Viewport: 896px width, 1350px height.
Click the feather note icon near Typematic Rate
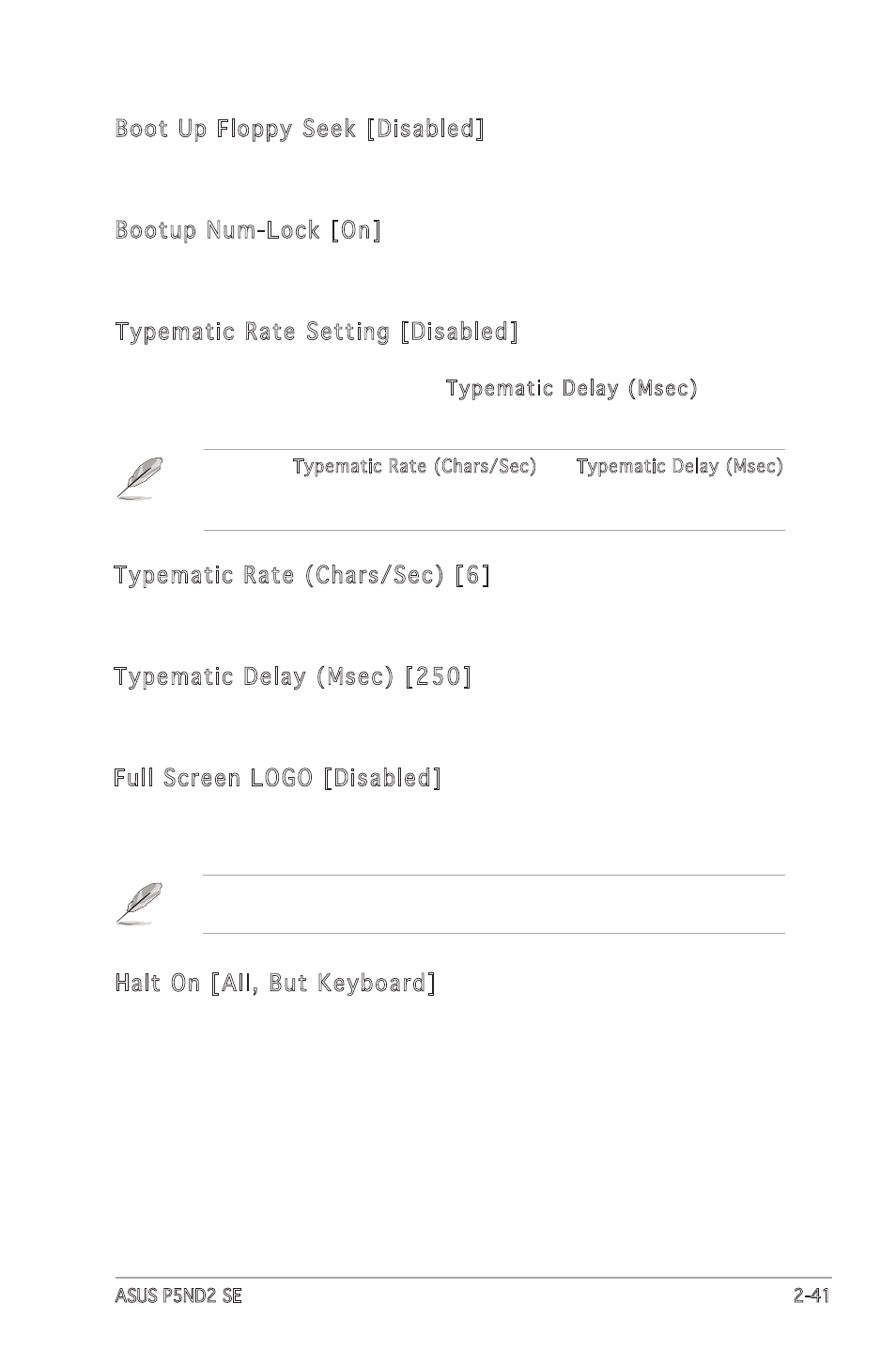[x=140, y=477]
